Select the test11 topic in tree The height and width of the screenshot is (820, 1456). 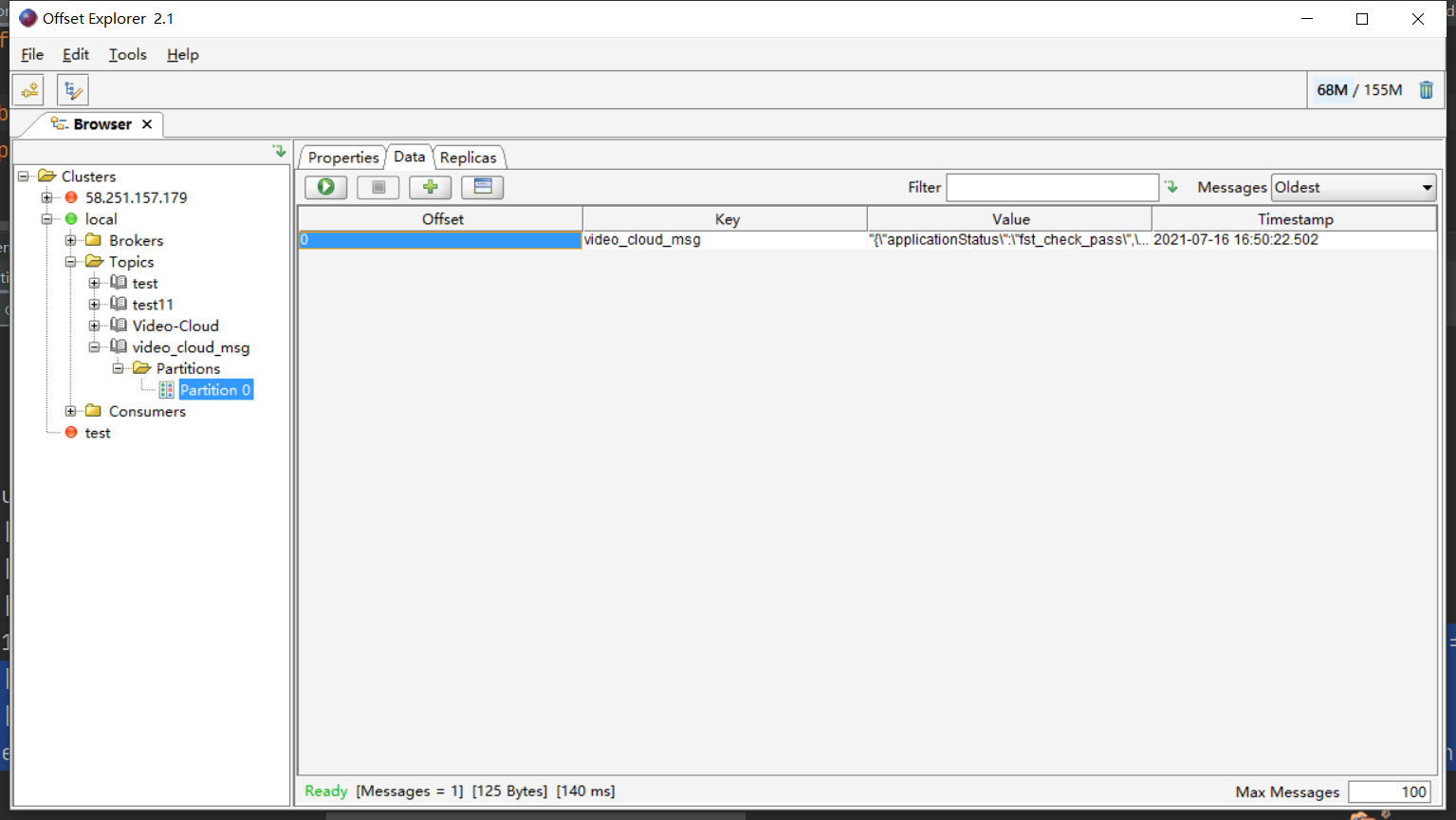pyautogui.click(x=152, y=305)
